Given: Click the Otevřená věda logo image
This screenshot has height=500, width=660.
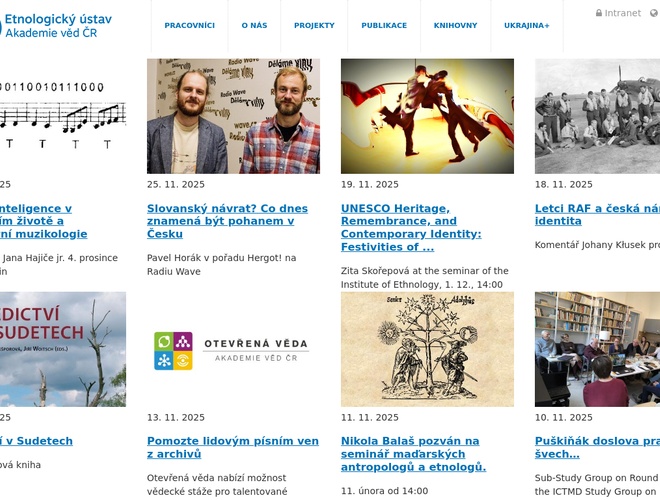Looking at the screenshot, I should pyautogui.click(x=233, y=349).
